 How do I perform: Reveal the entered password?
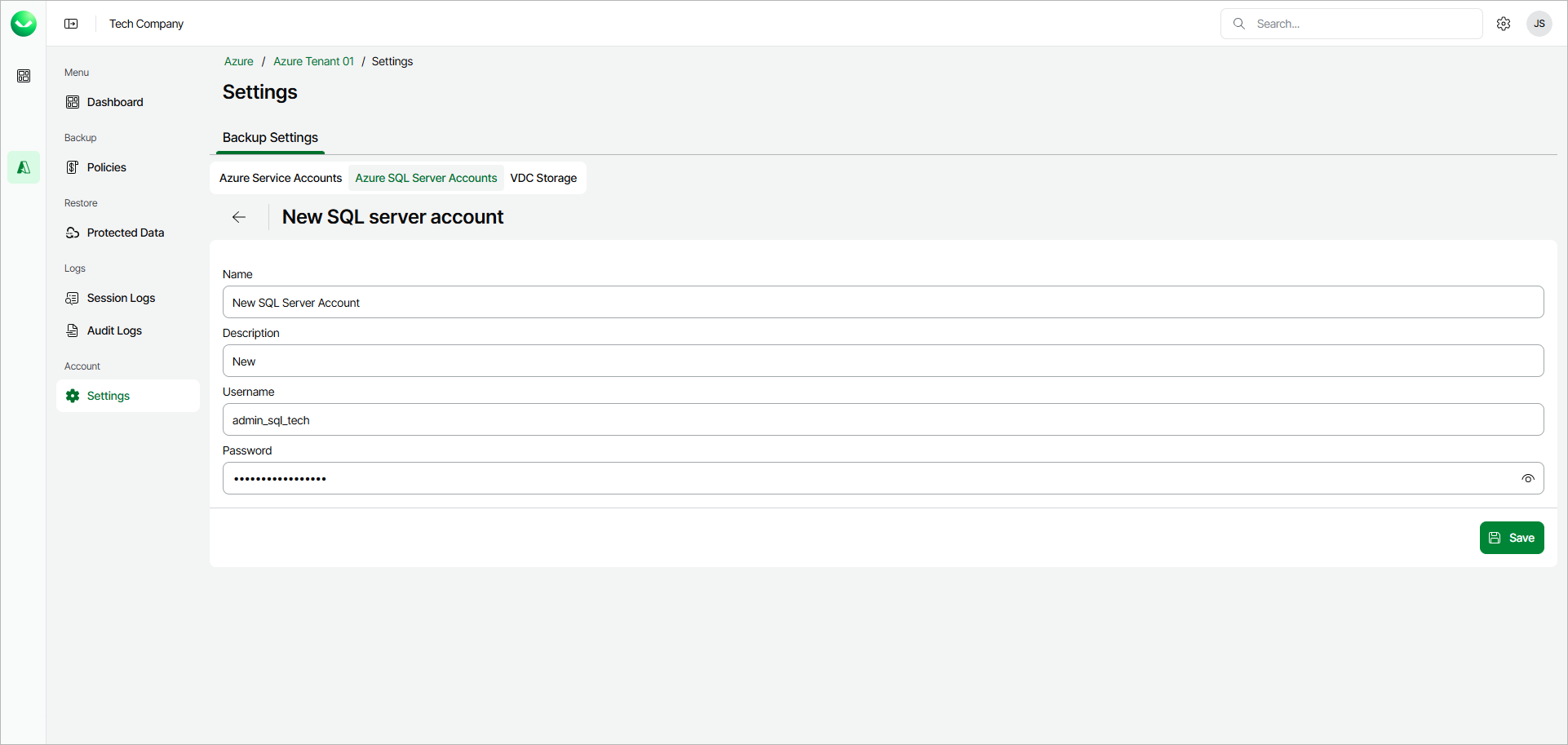point(1528,478)
